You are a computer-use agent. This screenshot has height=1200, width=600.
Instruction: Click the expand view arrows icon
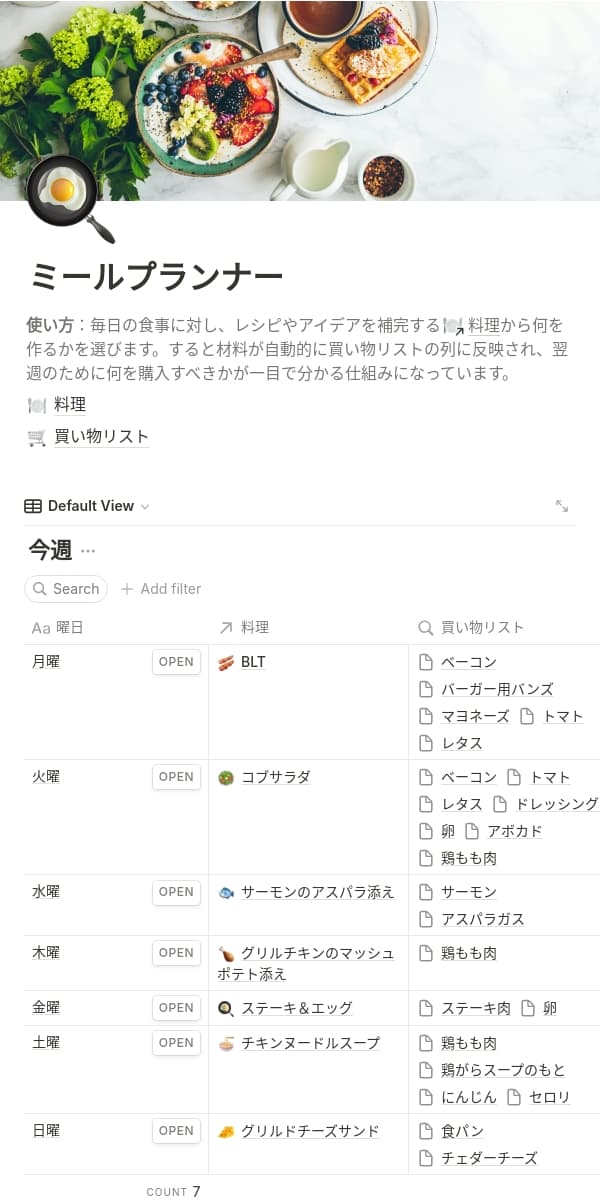(562, 506)
